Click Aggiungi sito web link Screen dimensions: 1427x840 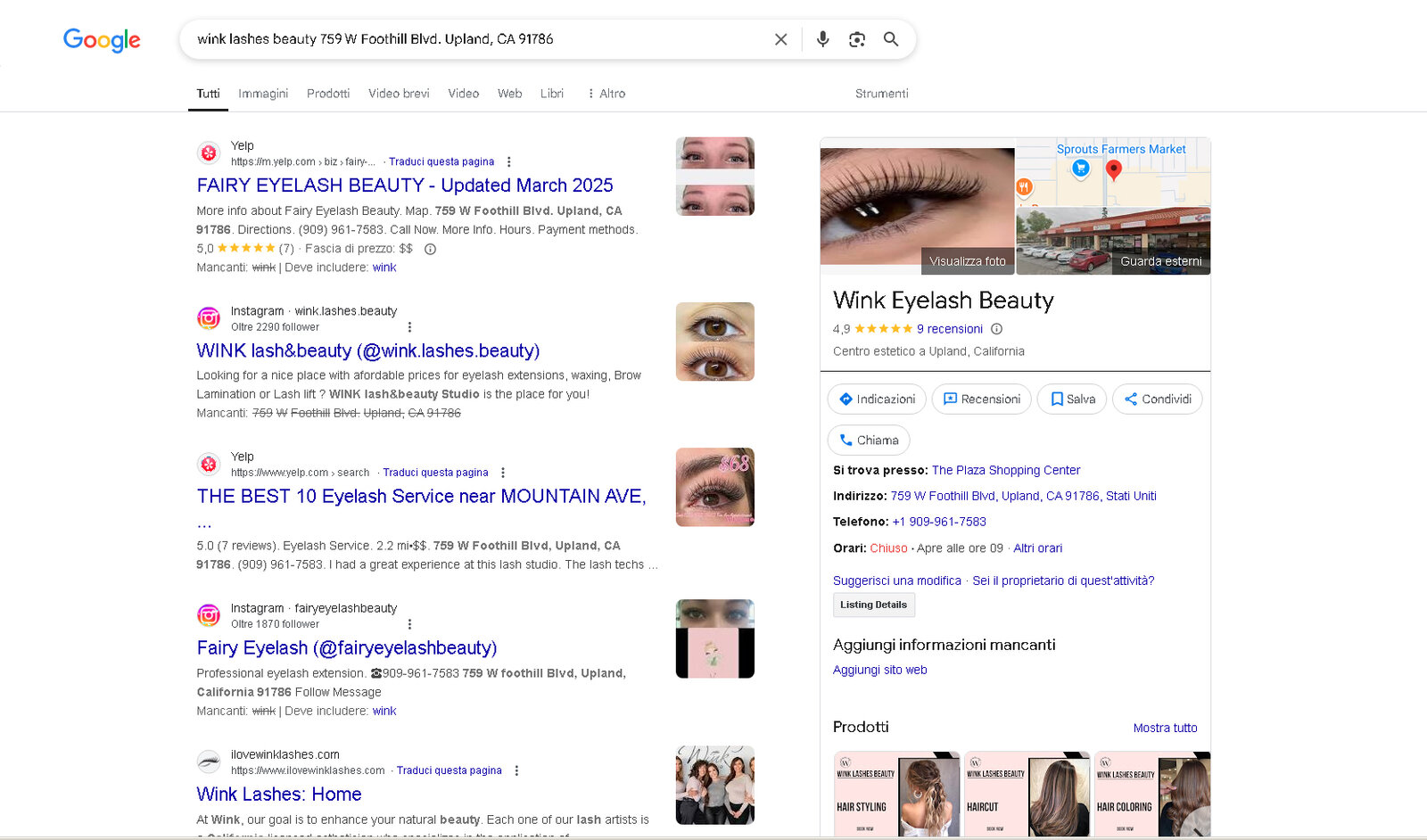(879, 670)
